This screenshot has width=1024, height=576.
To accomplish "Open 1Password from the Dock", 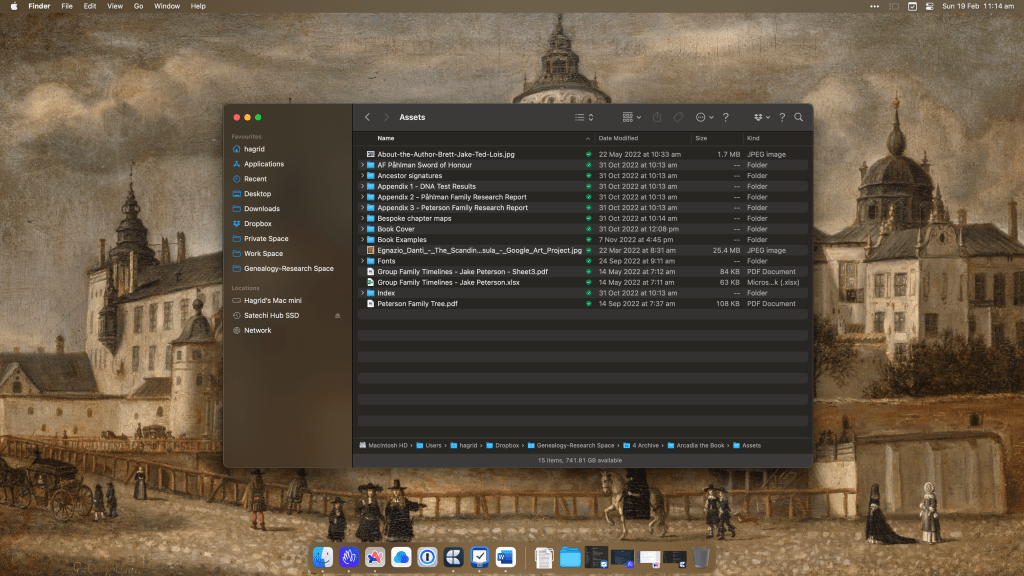I will [x=427, y=557].
